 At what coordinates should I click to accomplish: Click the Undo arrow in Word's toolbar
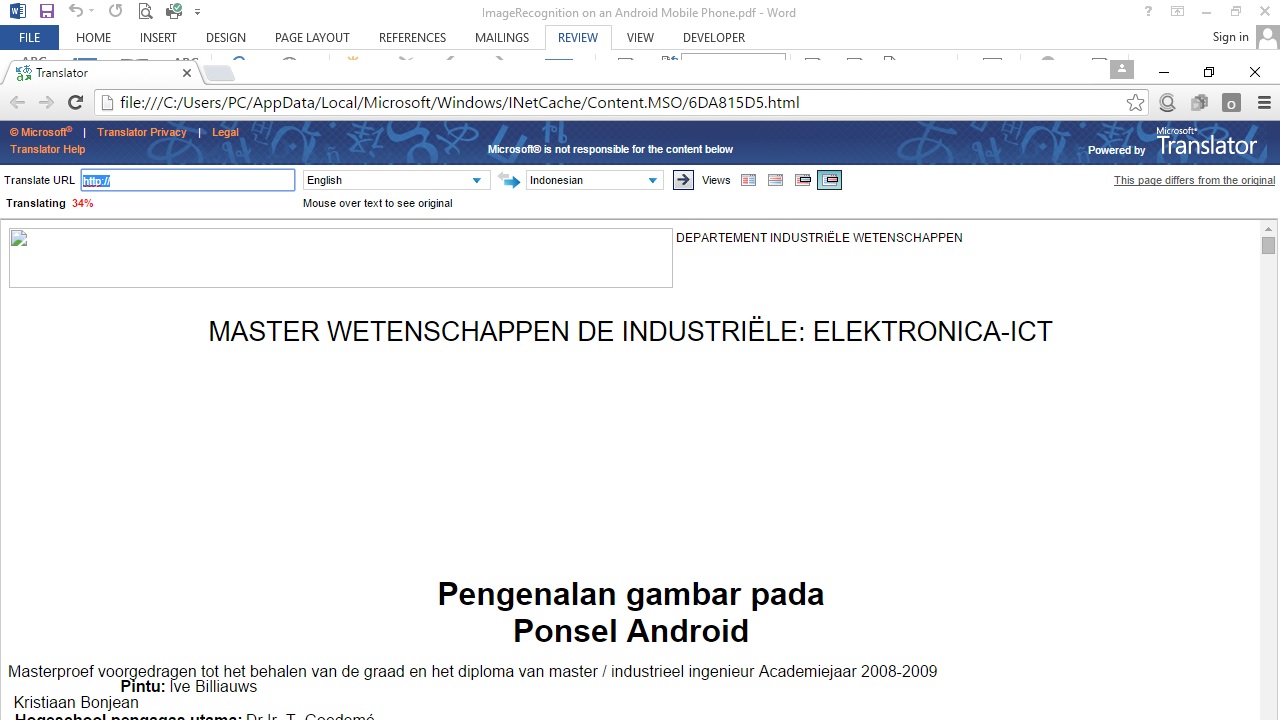pyautogui.click(x=75, y=12)
